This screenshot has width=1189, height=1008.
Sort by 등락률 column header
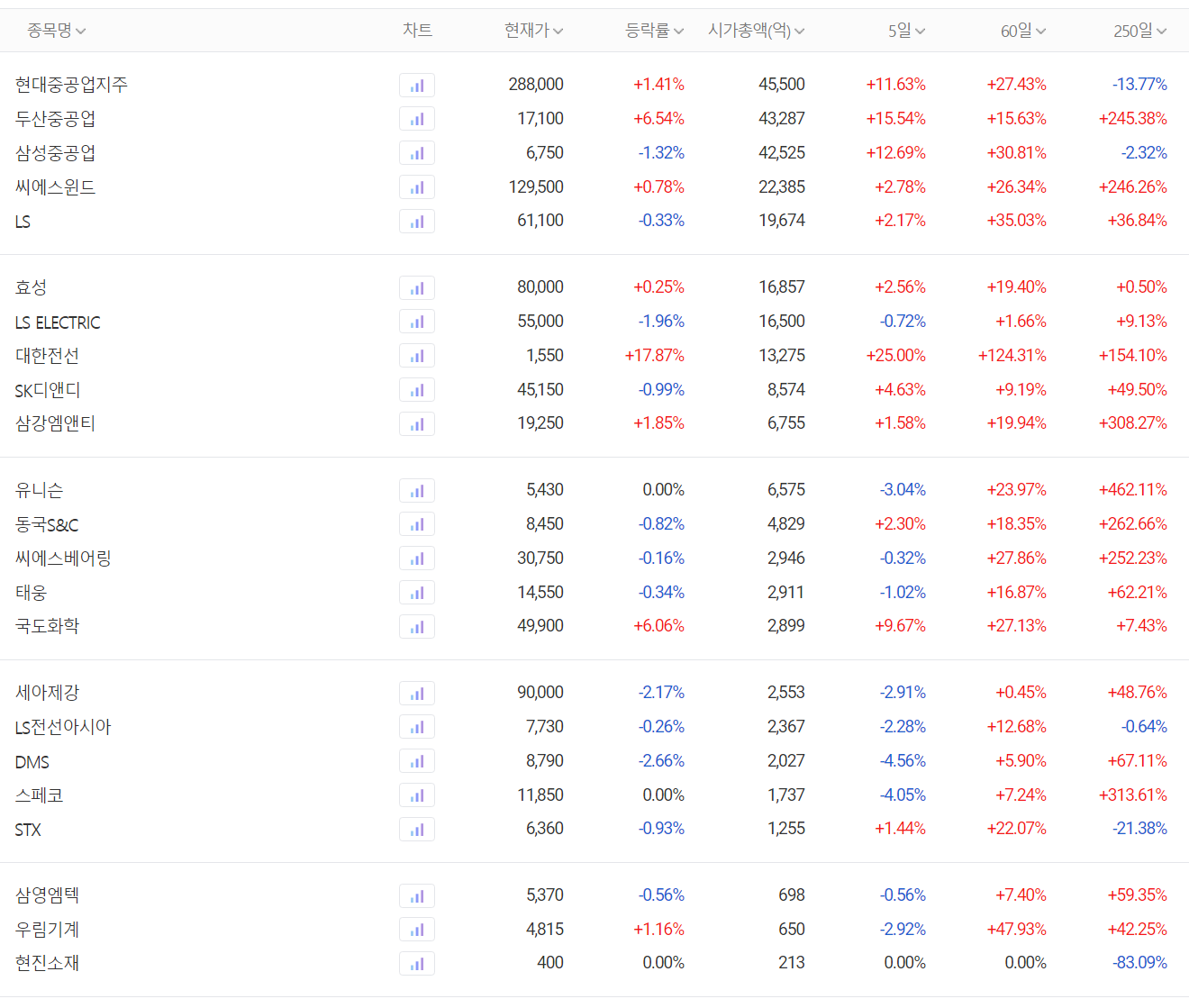pyautogui.click(x=655, y=31)
